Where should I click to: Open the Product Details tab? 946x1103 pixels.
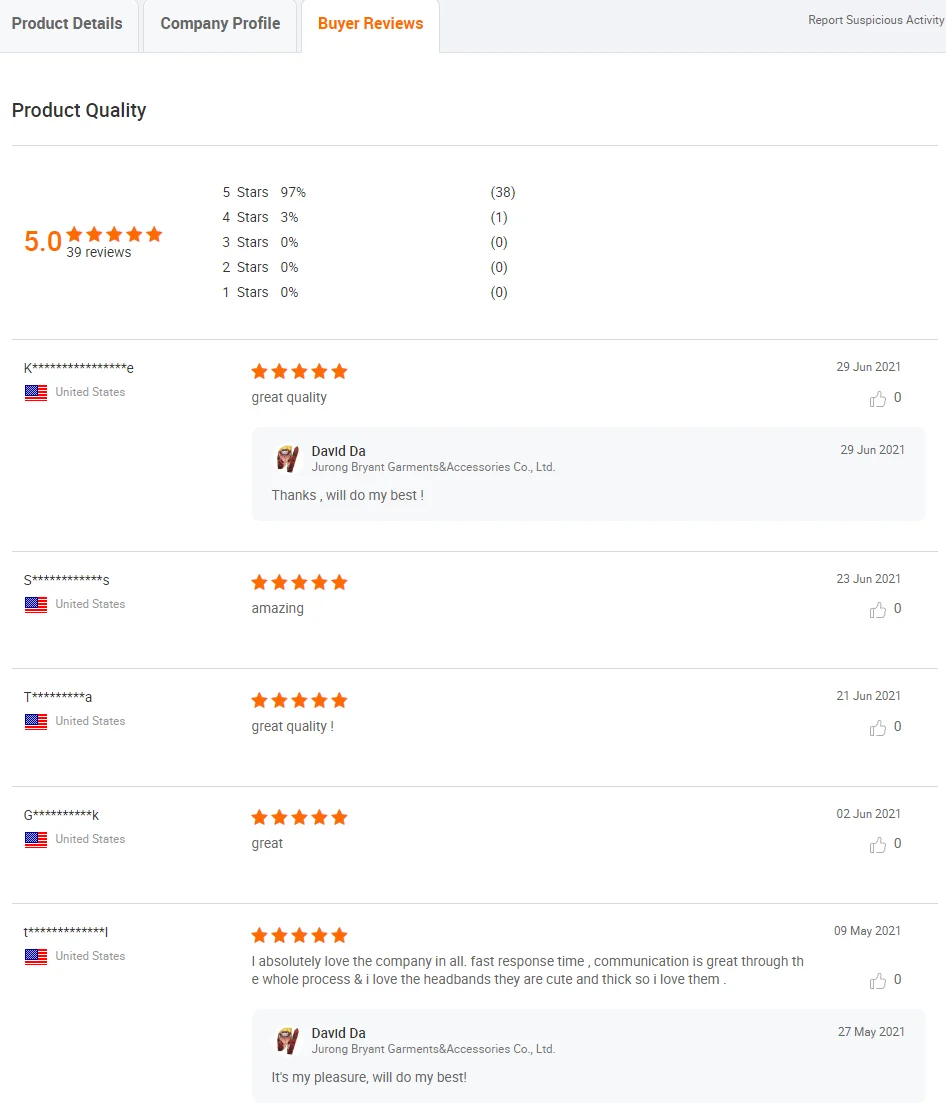[x=67, y=24]
